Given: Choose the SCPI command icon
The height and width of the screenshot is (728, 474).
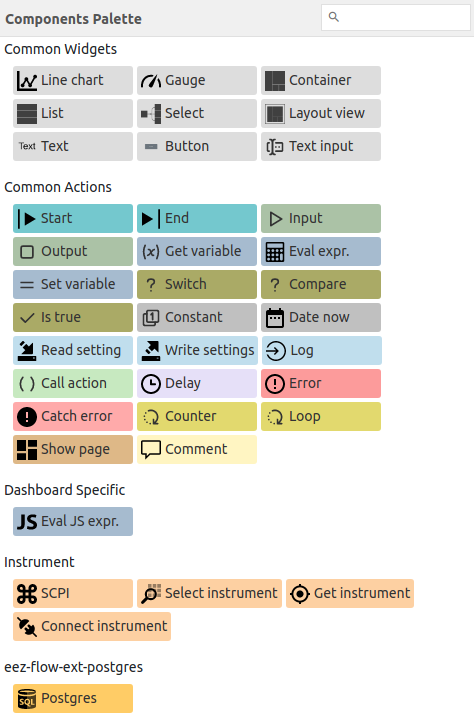Looking at the screenshot, I should click(27, 594).
